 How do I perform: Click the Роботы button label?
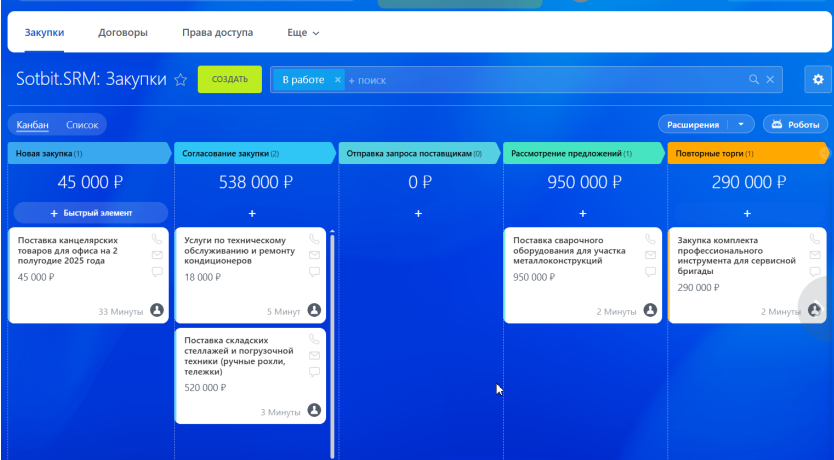[804, 124]
